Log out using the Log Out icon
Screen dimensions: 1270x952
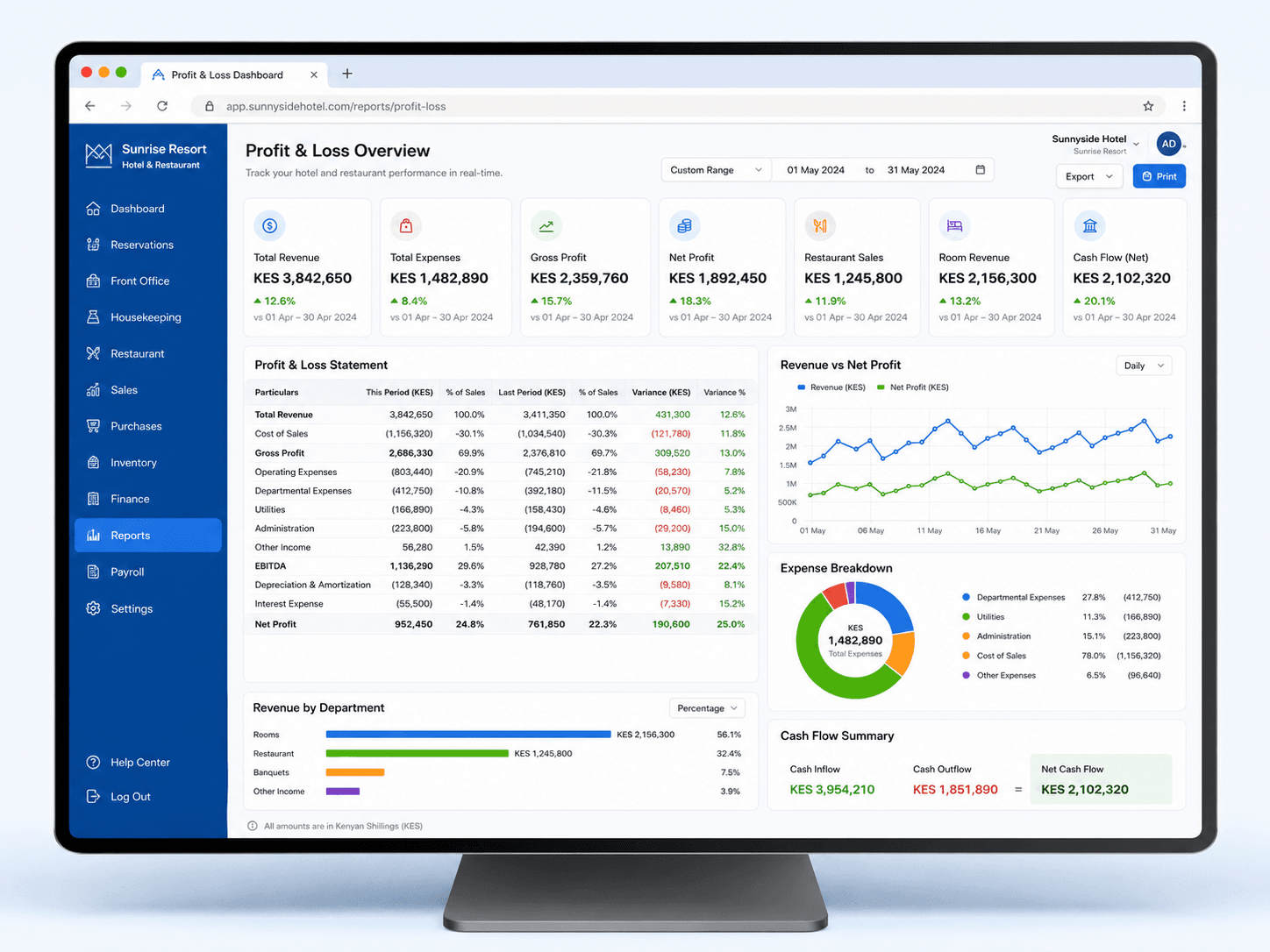[93, 797]
